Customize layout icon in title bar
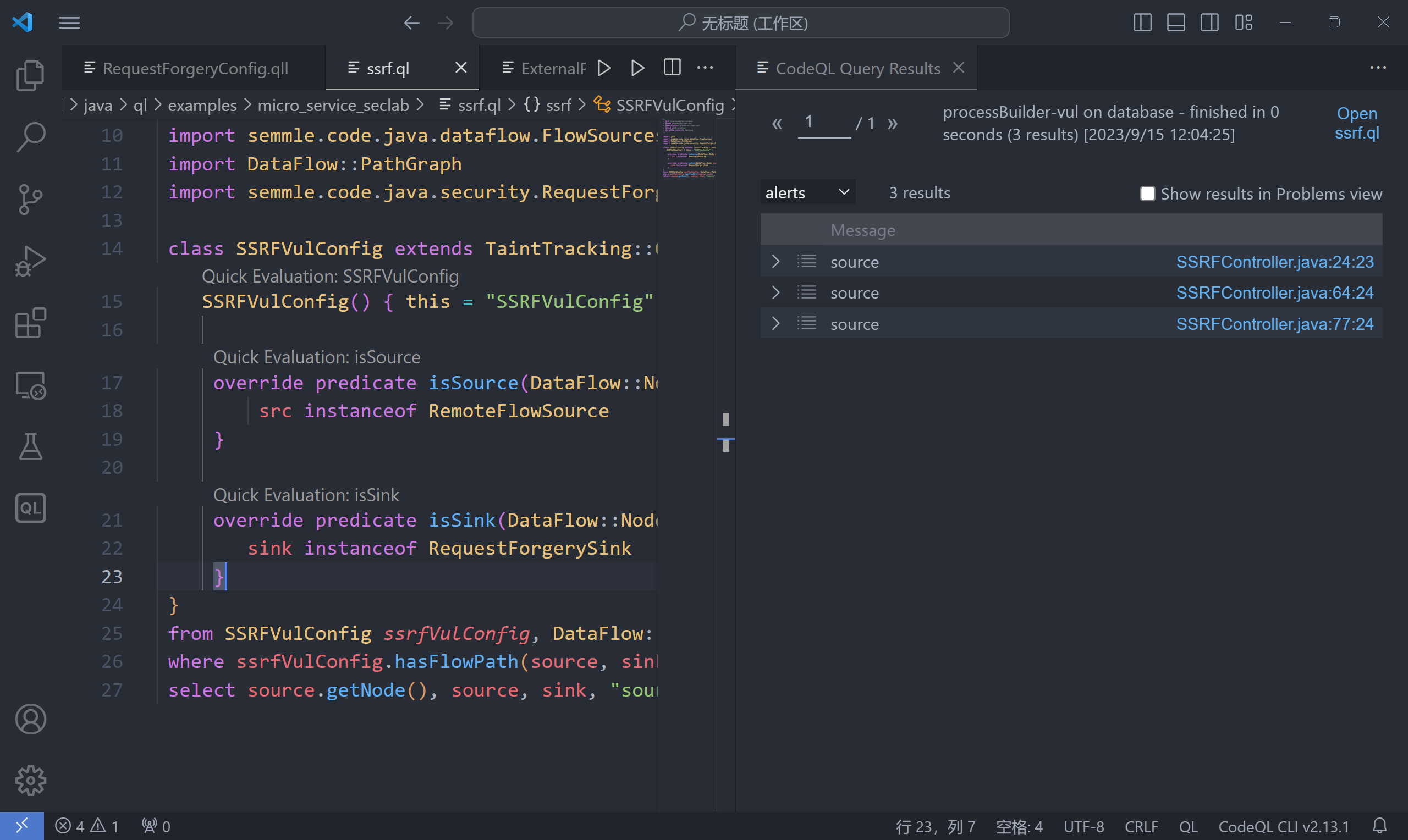Screen dimensions: 1408x840 pyautogui.click(x=1243, y=23)
